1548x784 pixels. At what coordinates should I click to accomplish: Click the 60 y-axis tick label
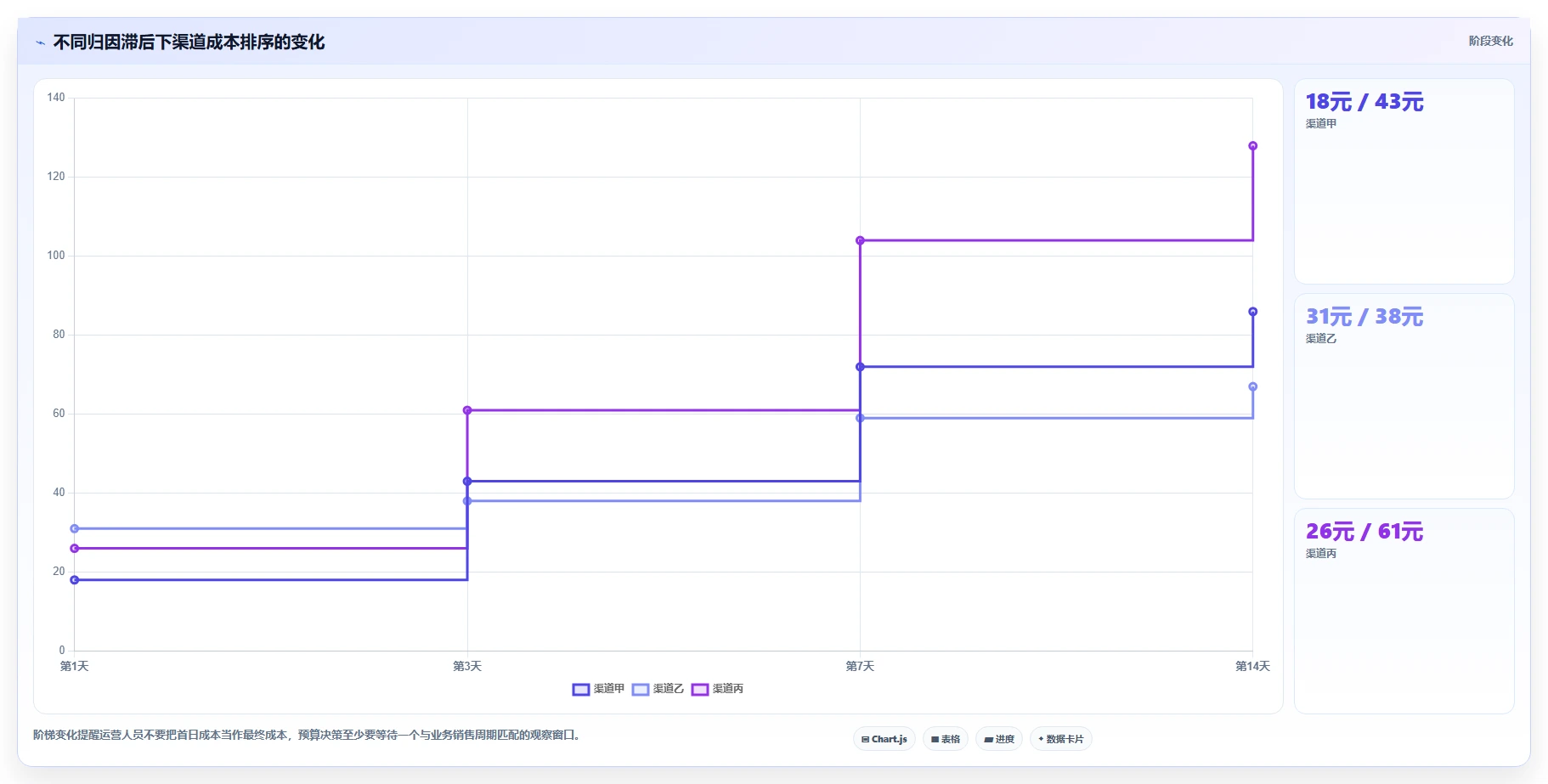pyautogui.click(x=59, y=414)
